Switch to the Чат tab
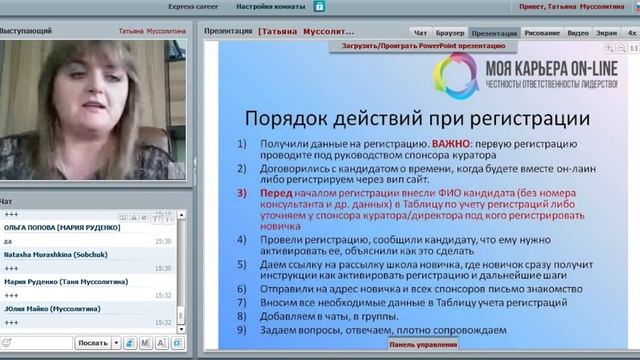 420,33
